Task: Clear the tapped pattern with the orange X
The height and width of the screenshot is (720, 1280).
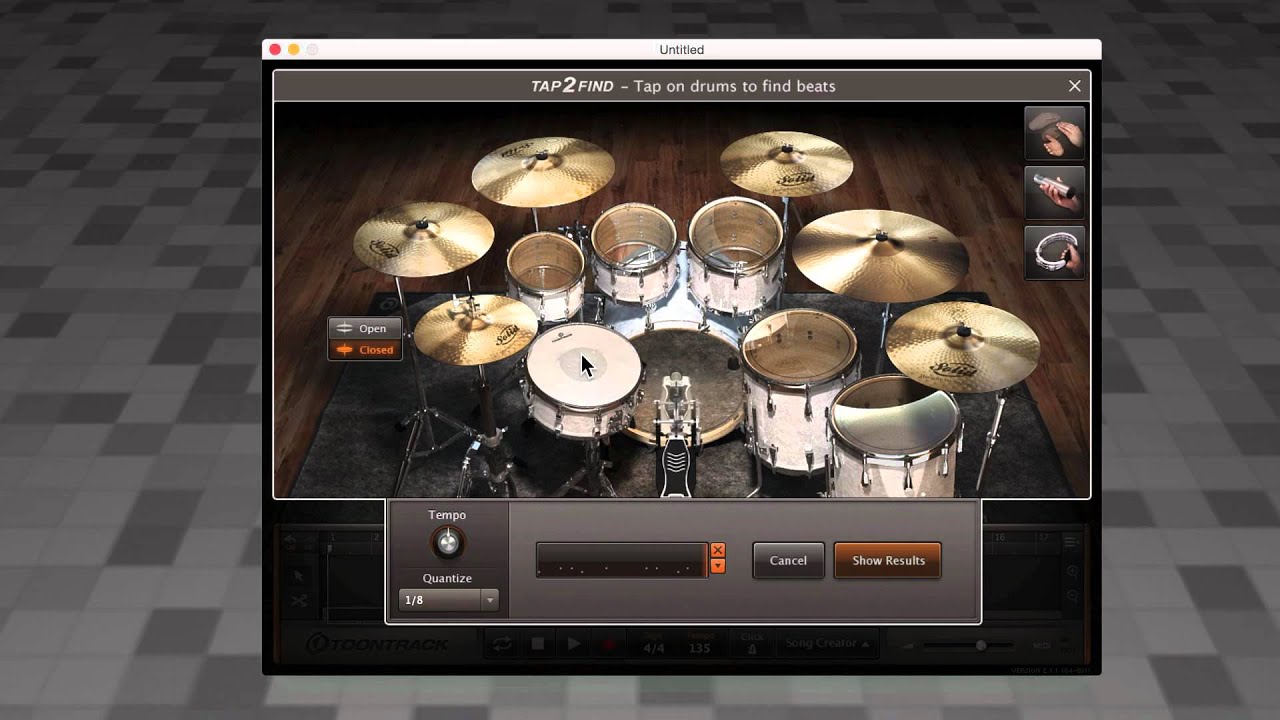Action: point(717,551)
